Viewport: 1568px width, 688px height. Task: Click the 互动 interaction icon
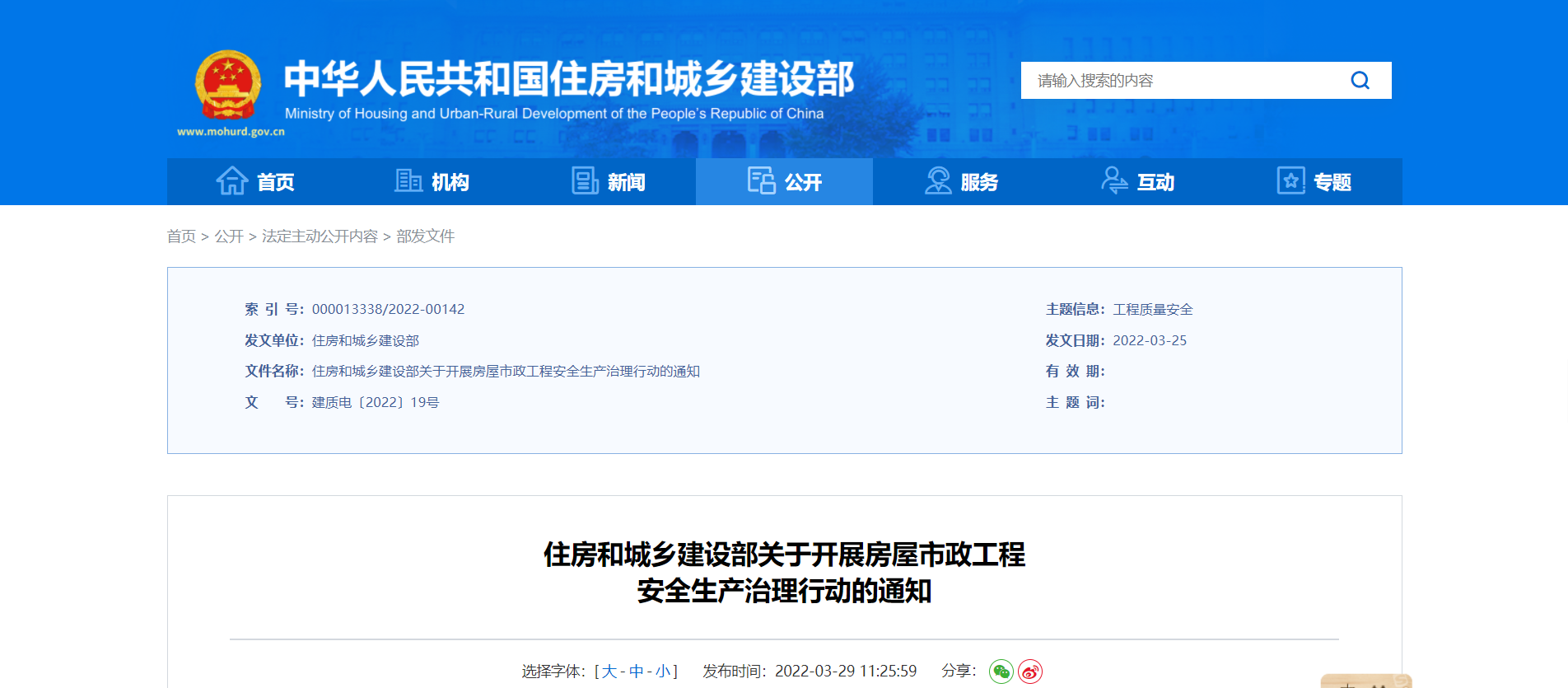click(x=1114, y=181)
